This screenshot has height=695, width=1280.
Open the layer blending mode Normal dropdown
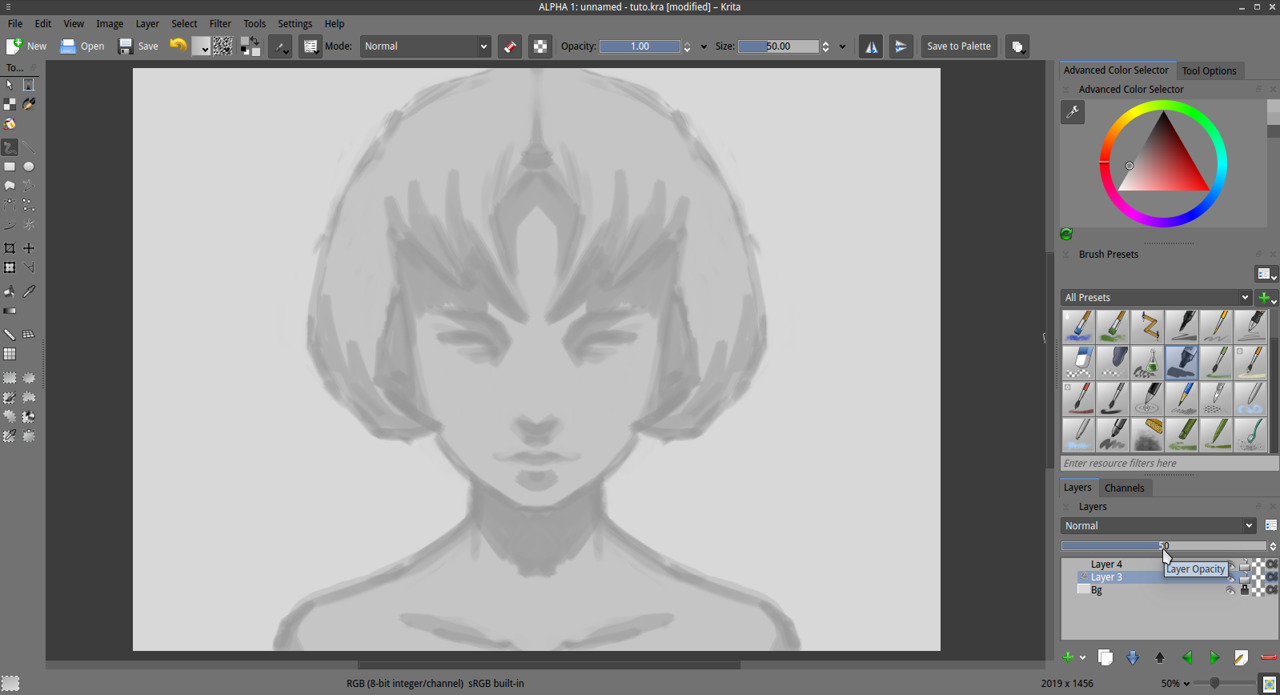(1157, 525)
